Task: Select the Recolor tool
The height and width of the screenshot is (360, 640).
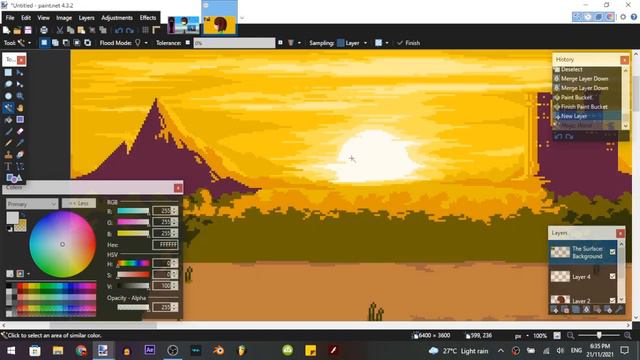Action: (x=20, y=155)
